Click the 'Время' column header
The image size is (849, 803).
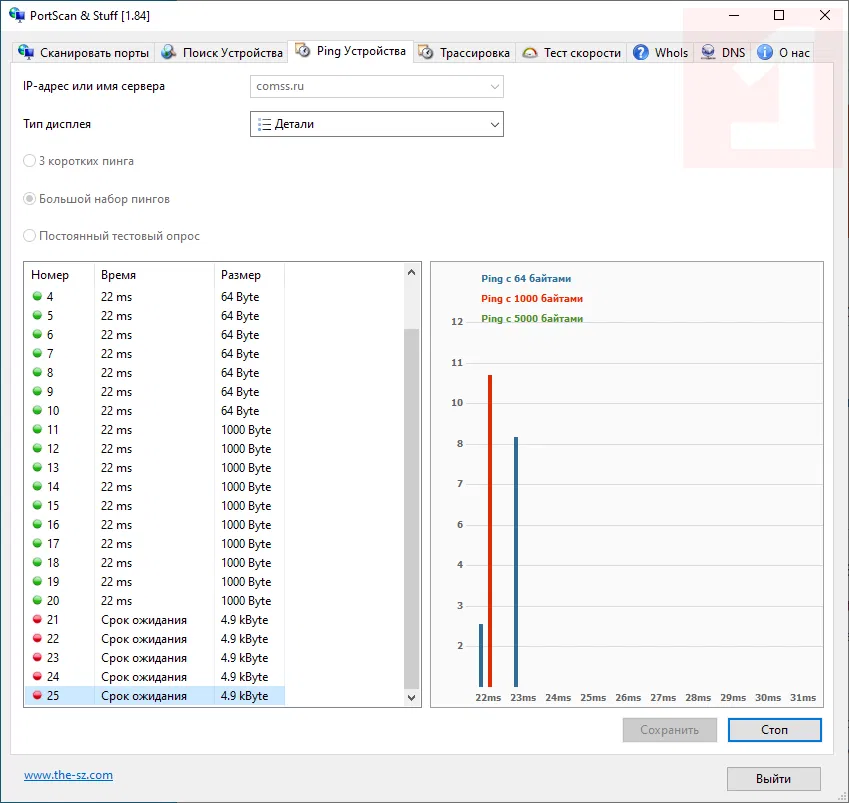(x=154, y=275)
